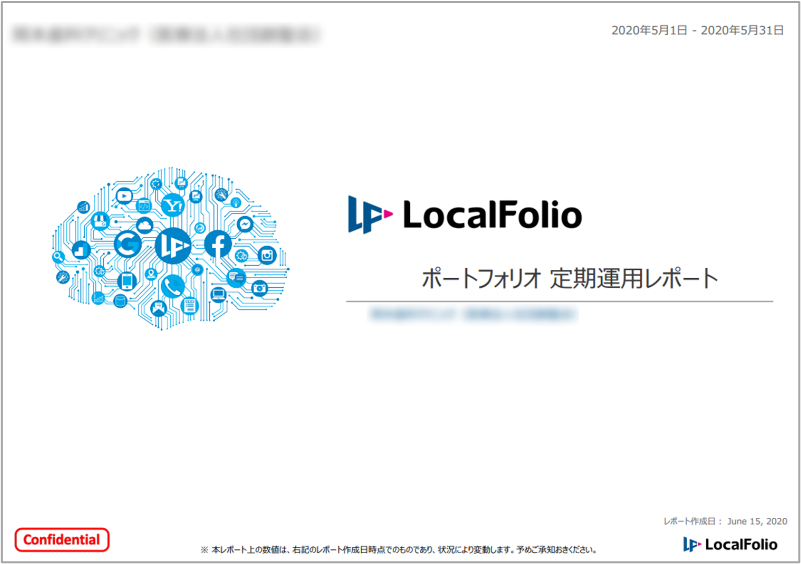The height and width of the screenshot is (564, 801).
Task: Click the title ポートフォリオ 定期運用レポート
Action: coord(570,279)
